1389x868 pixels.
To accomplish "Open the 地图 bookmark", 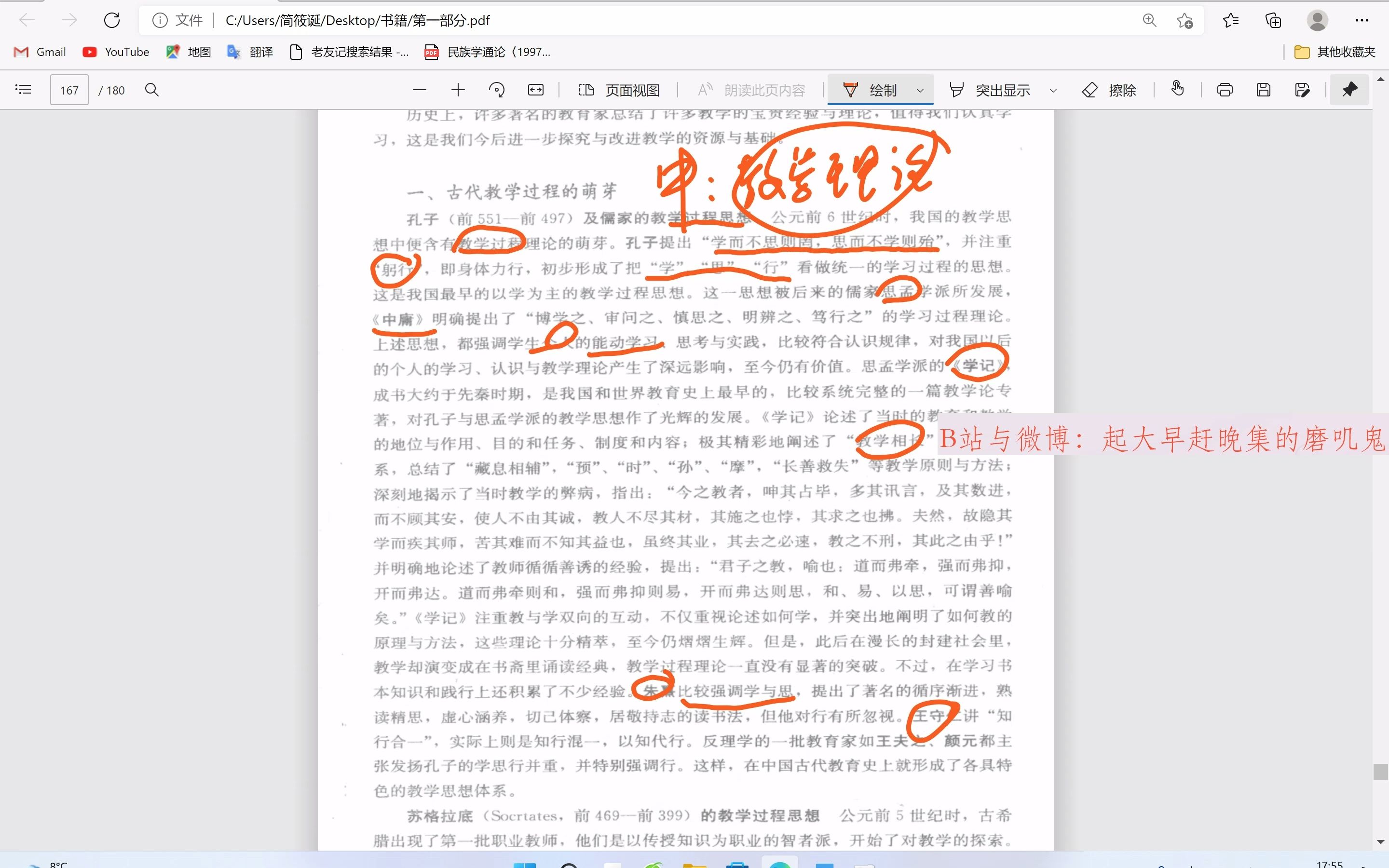I will 189,52.
